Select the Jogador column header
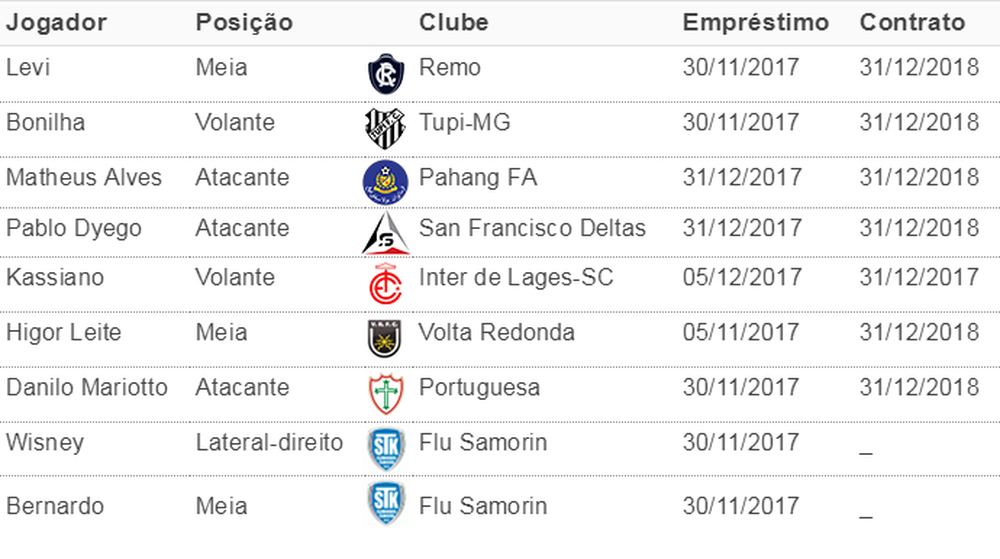The image size is (1000, 559). coord(56,23)
